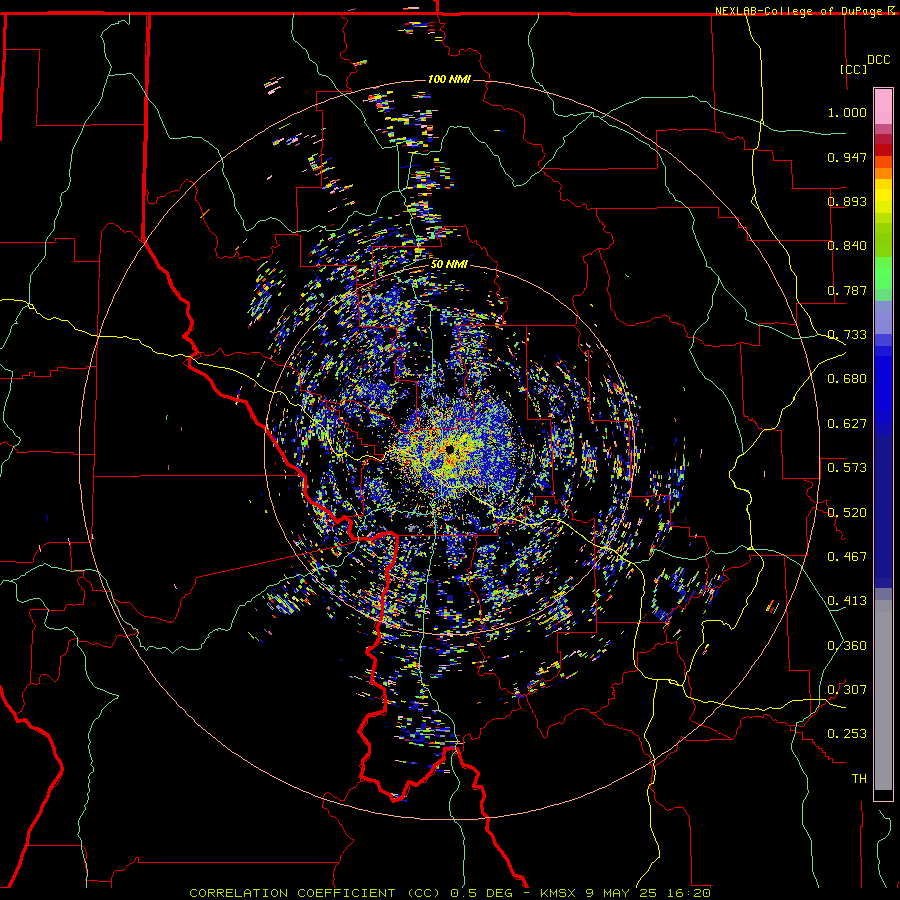900x900 pixels.
Task: Click the black radar site dot at center
Action: [449, 449]
